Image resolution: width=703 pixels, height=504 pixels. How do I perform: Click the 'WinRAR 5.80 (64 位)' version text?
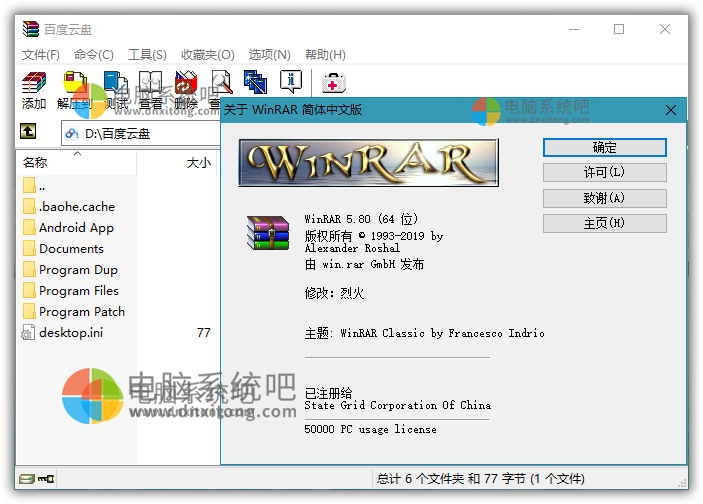click(361, 219)
